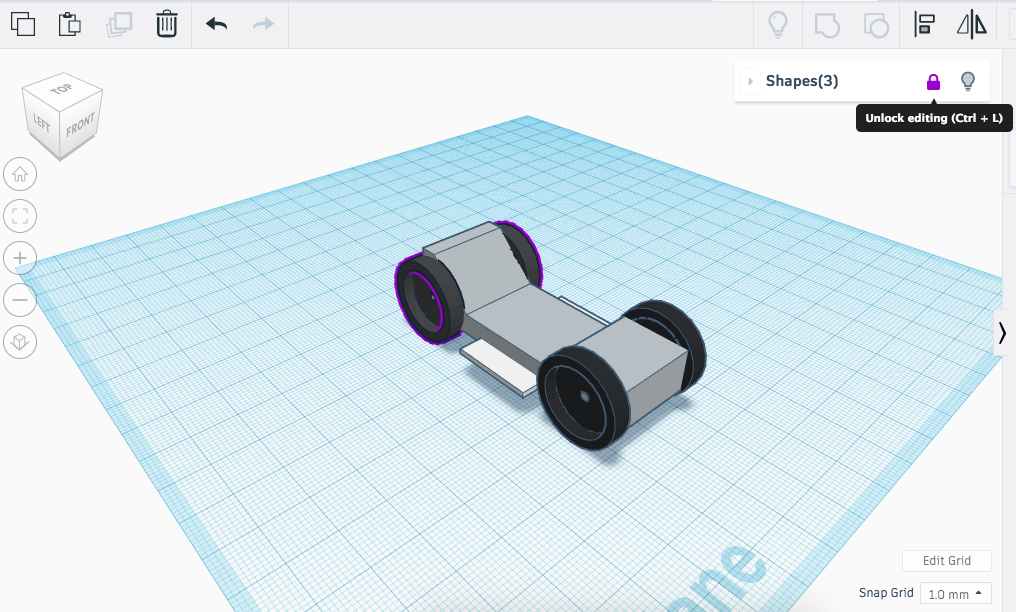This screenshot has width=1016, height=612.
Task: Click LEFT face of view cube
Action: (41, 123)
